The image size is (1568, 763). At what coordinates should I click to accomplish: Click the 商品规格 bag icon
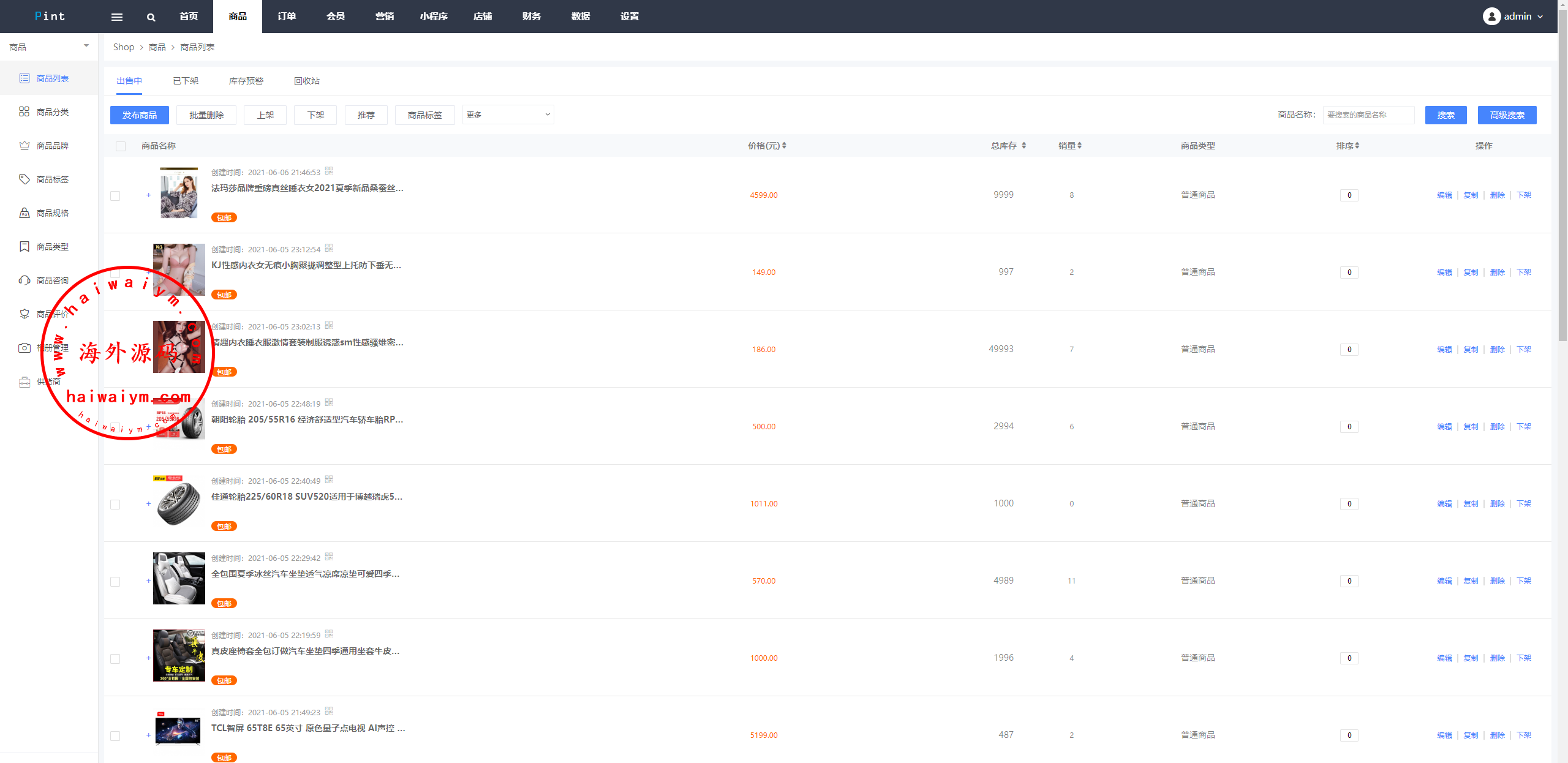click(24, 212)
